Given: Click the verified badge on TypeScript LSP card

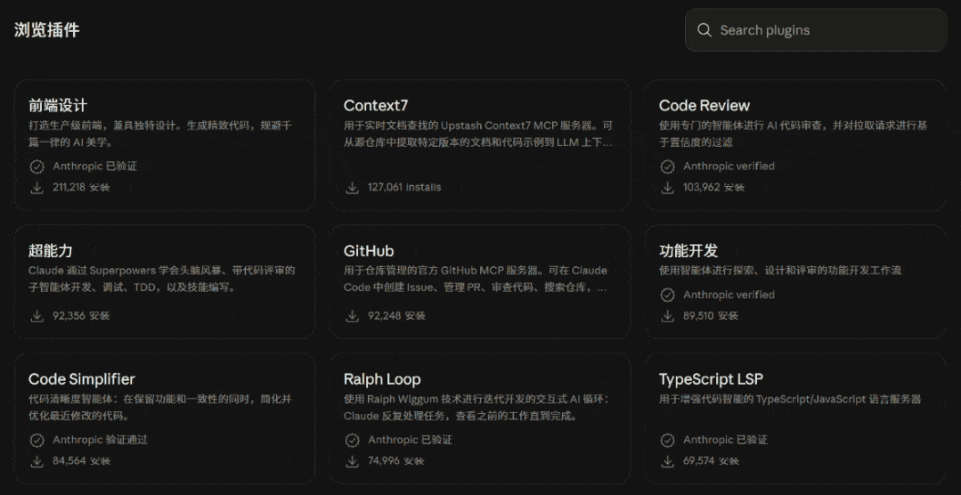Looking at the screenshot, I should (667, 440).
